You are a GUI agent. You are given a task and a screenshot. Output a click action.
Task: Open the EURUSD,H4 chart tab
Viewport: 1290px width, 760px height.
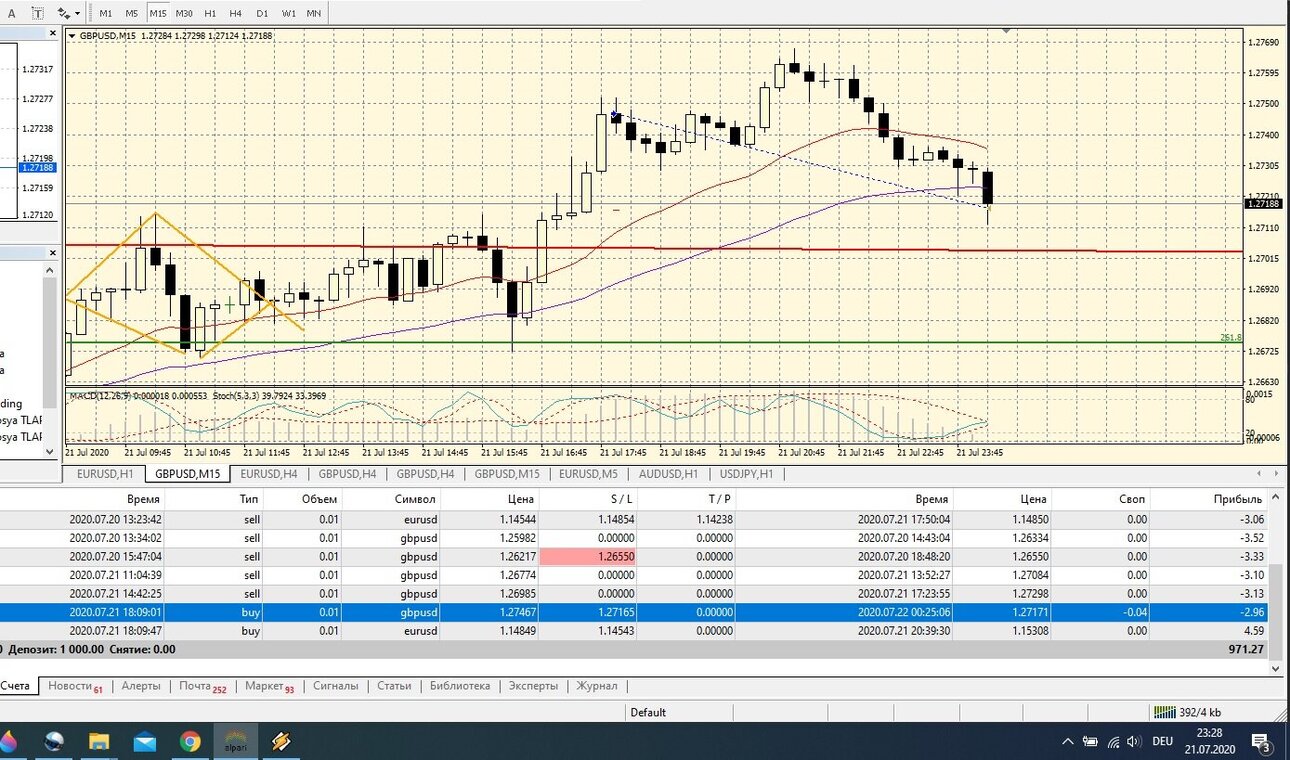[269, 474]
